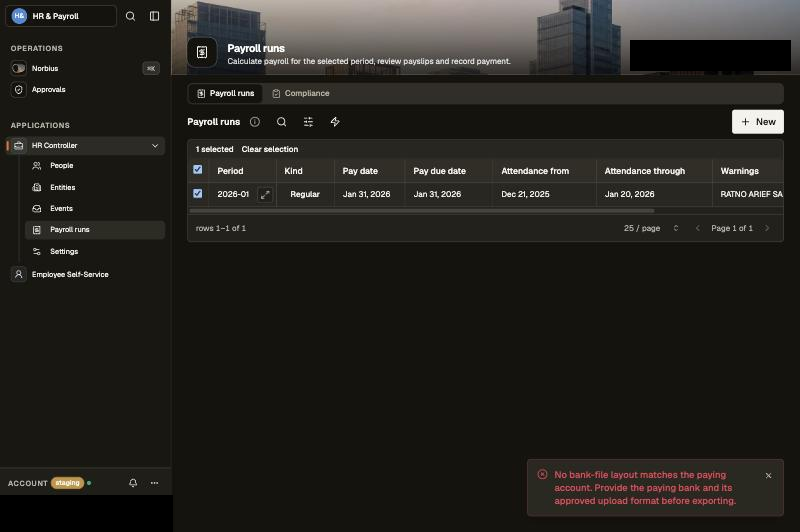Viewport: 800px width, 532px height.
Task: Click the HR & Payroll avatar icon
Action: click(x=19, y=16)
